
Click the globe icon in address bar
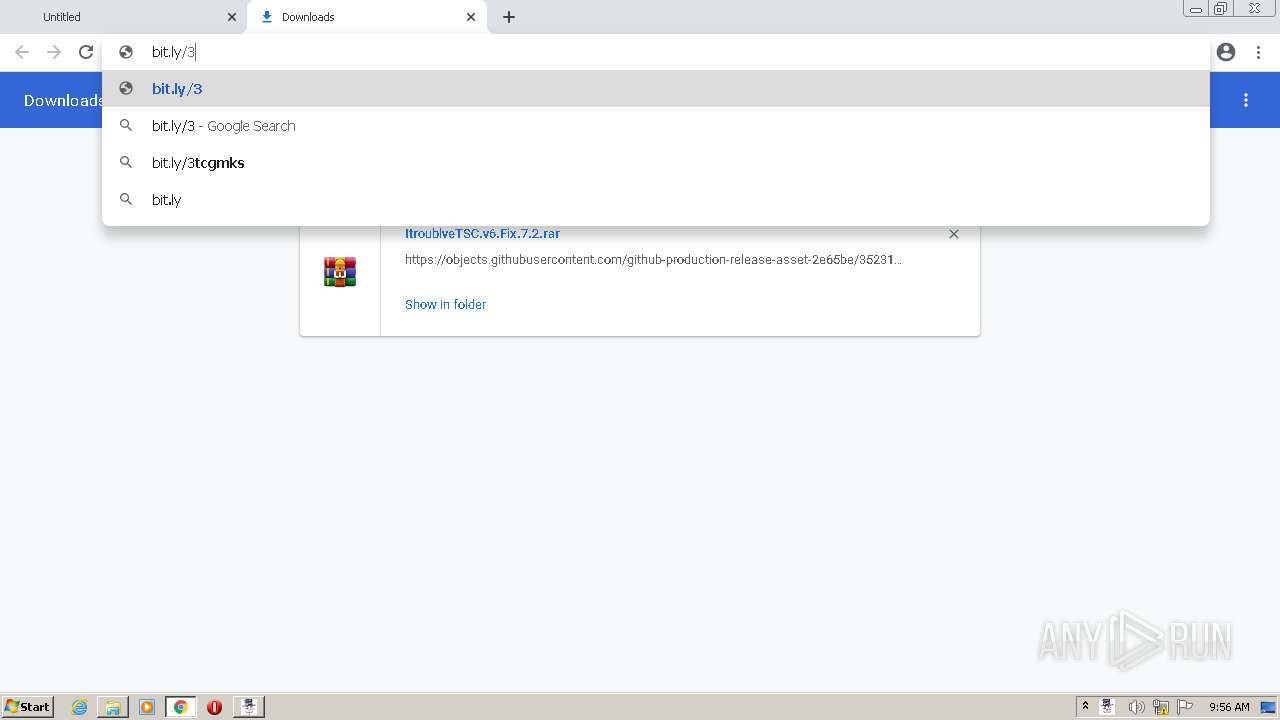(x=126, y=52)
